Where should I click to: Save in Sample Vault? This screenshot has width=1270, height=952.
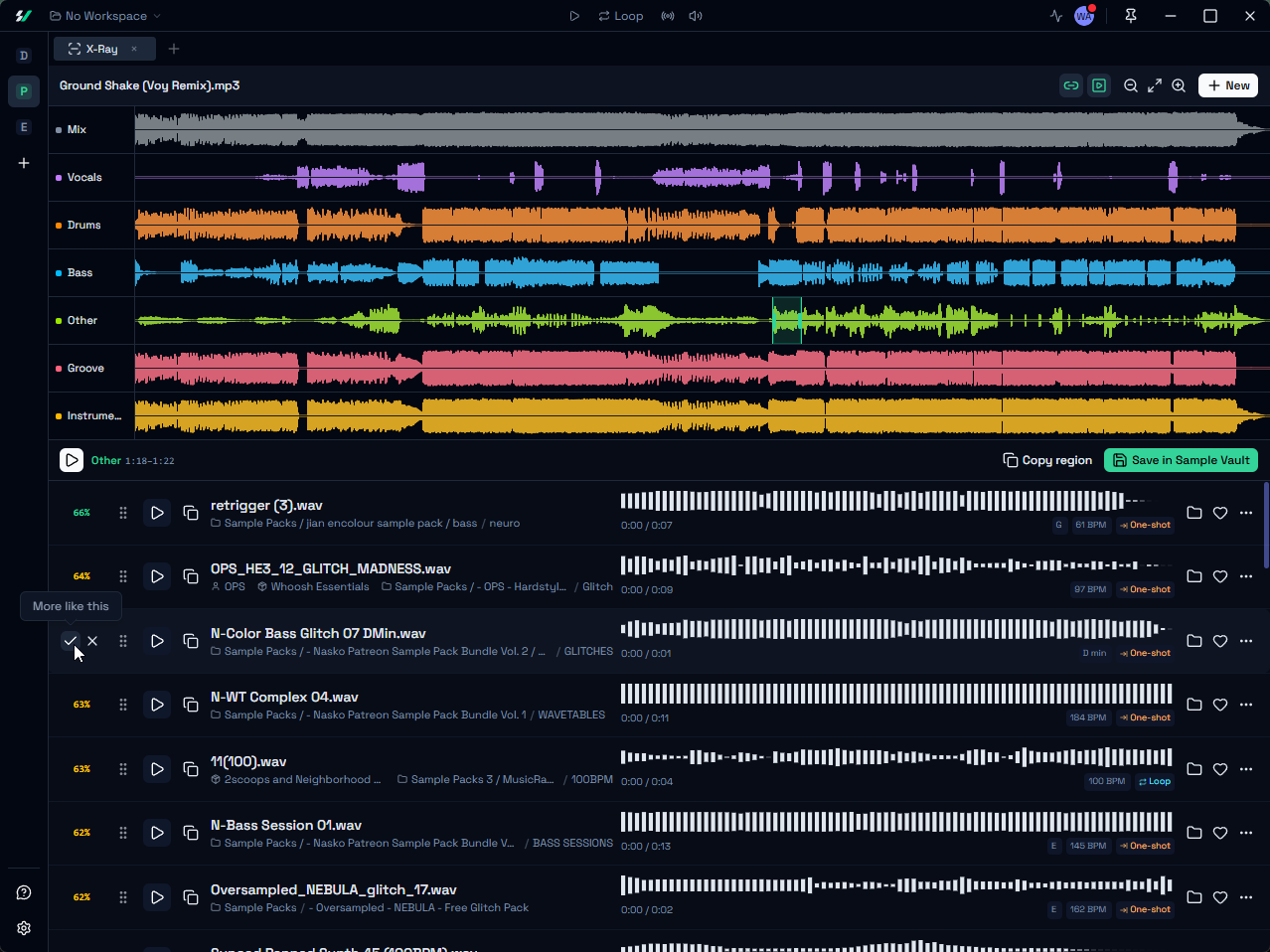pyautogui.click(x=1181, y=460)
